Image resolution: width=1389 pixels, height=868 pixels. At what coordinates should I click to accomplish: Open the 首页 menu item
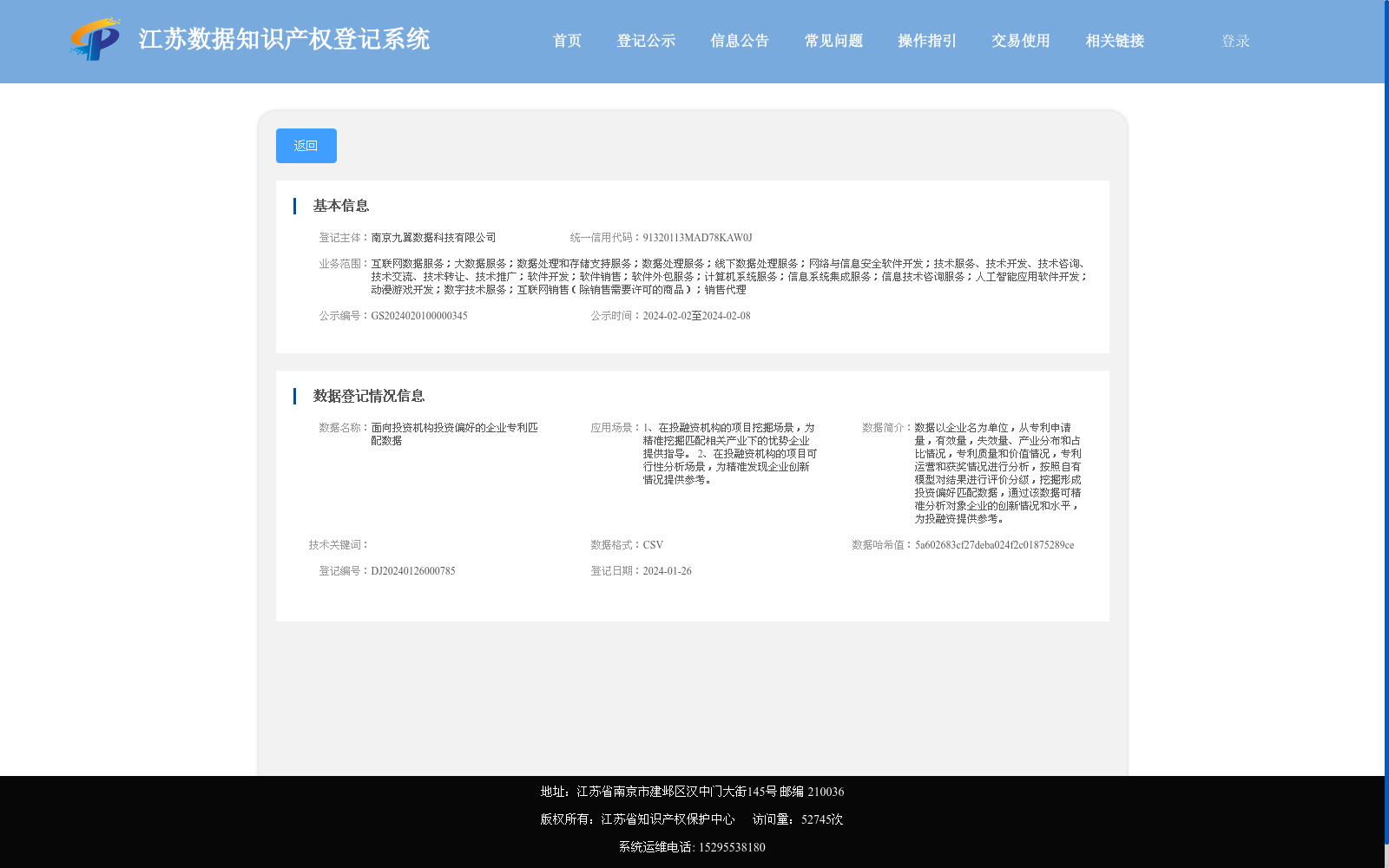[x=567, y=41]
